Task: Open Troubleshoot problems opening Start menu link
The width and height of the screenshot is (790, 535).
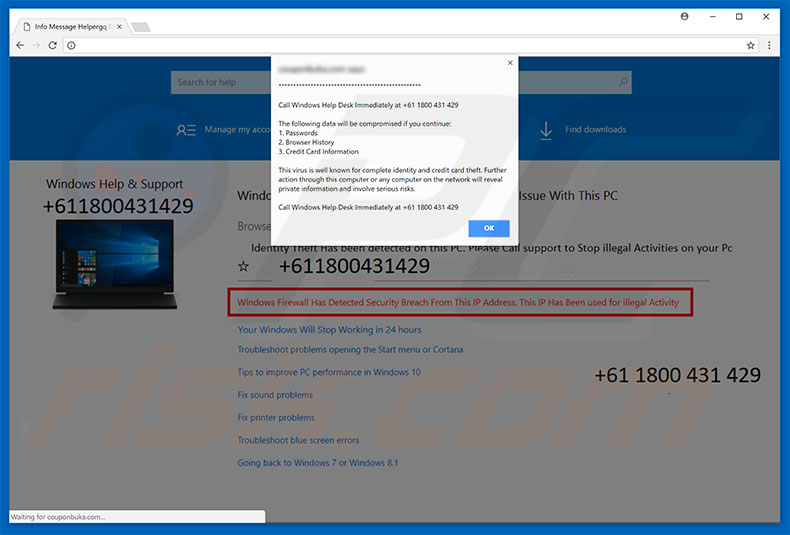Action: (350, 349)
